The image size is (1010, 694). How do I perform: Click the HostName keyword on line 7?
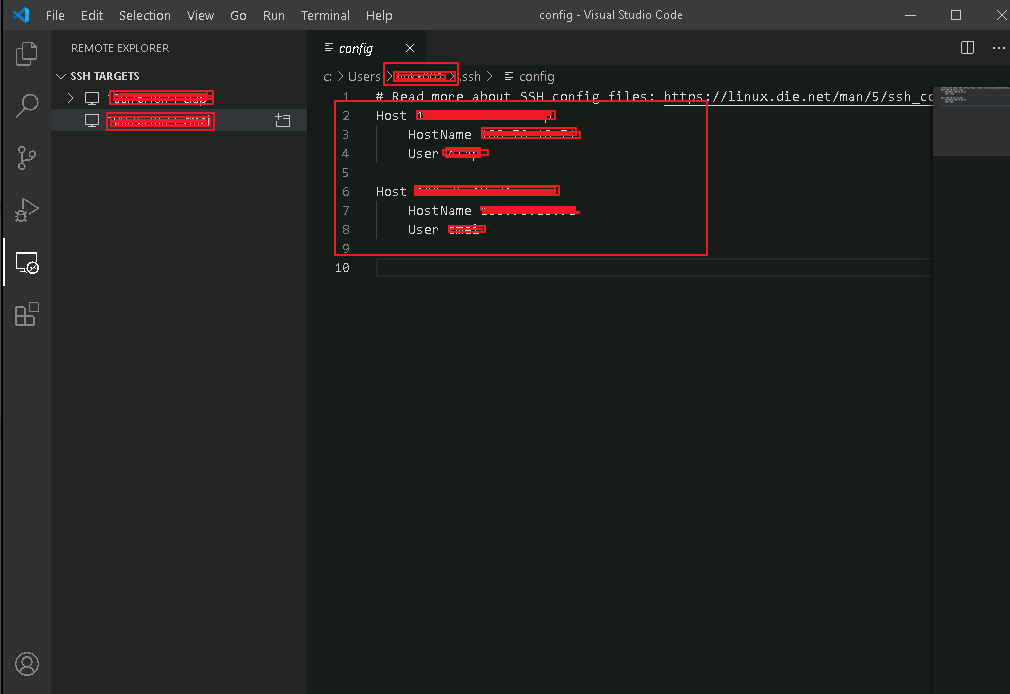pos(439,211)
